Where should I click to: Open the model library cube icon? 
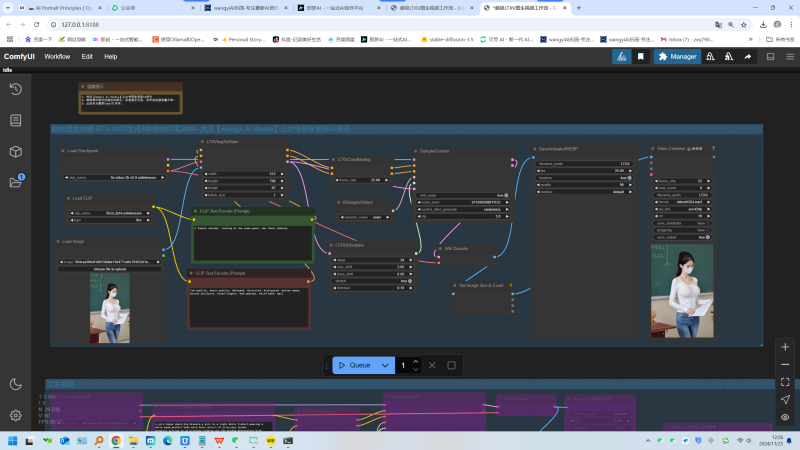15,151
